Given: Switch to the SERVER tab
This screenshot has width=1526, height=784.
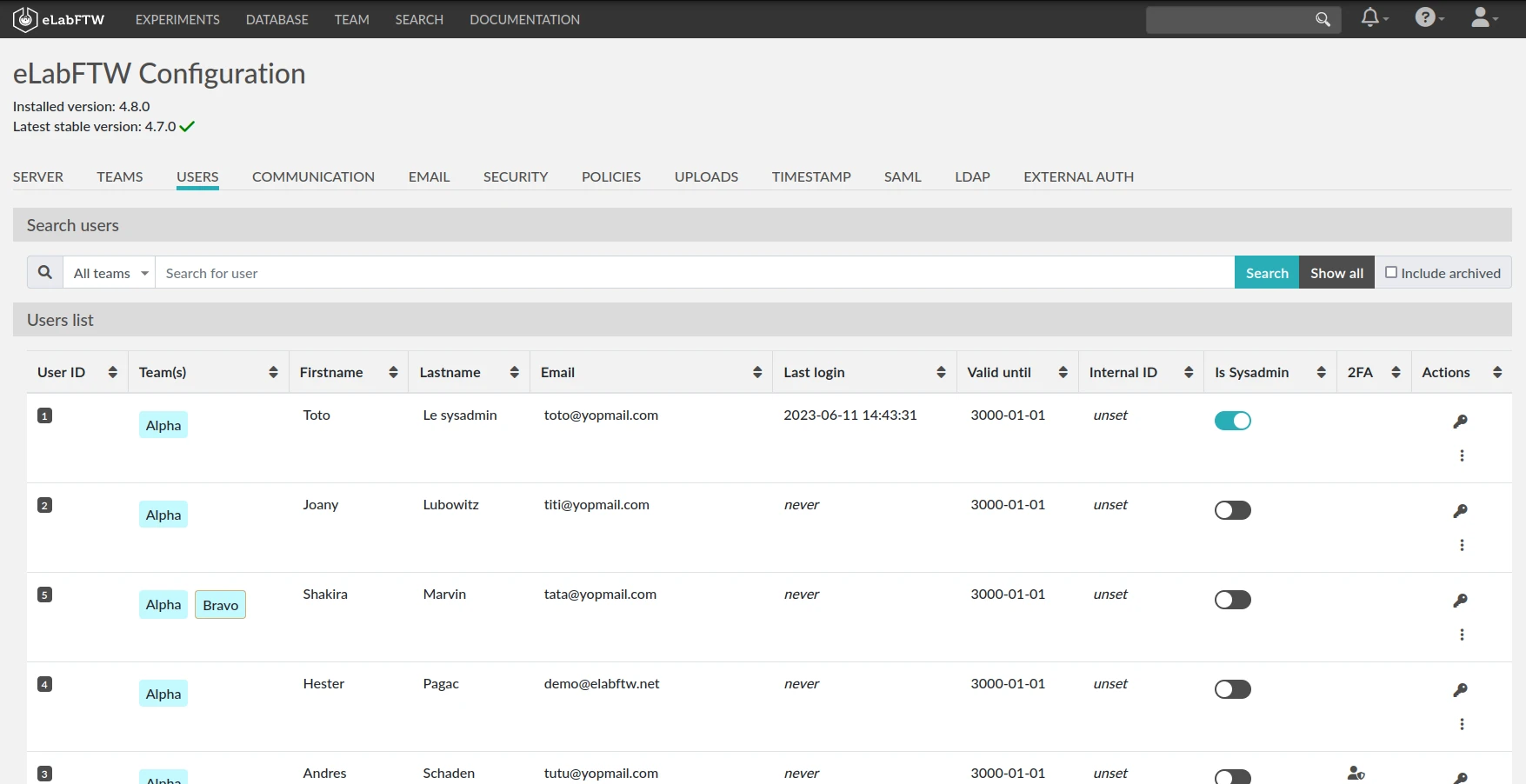Looking at the screenshot, I should pos(38,176).
